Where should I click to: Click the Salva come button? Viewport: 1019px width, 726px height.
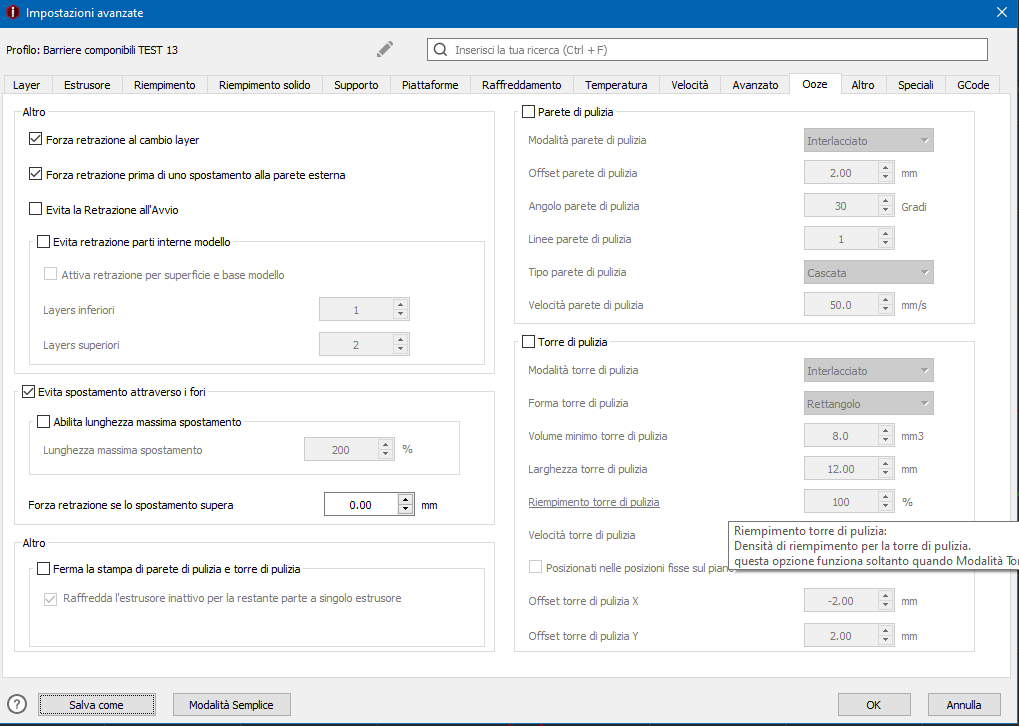pos(97,705)
